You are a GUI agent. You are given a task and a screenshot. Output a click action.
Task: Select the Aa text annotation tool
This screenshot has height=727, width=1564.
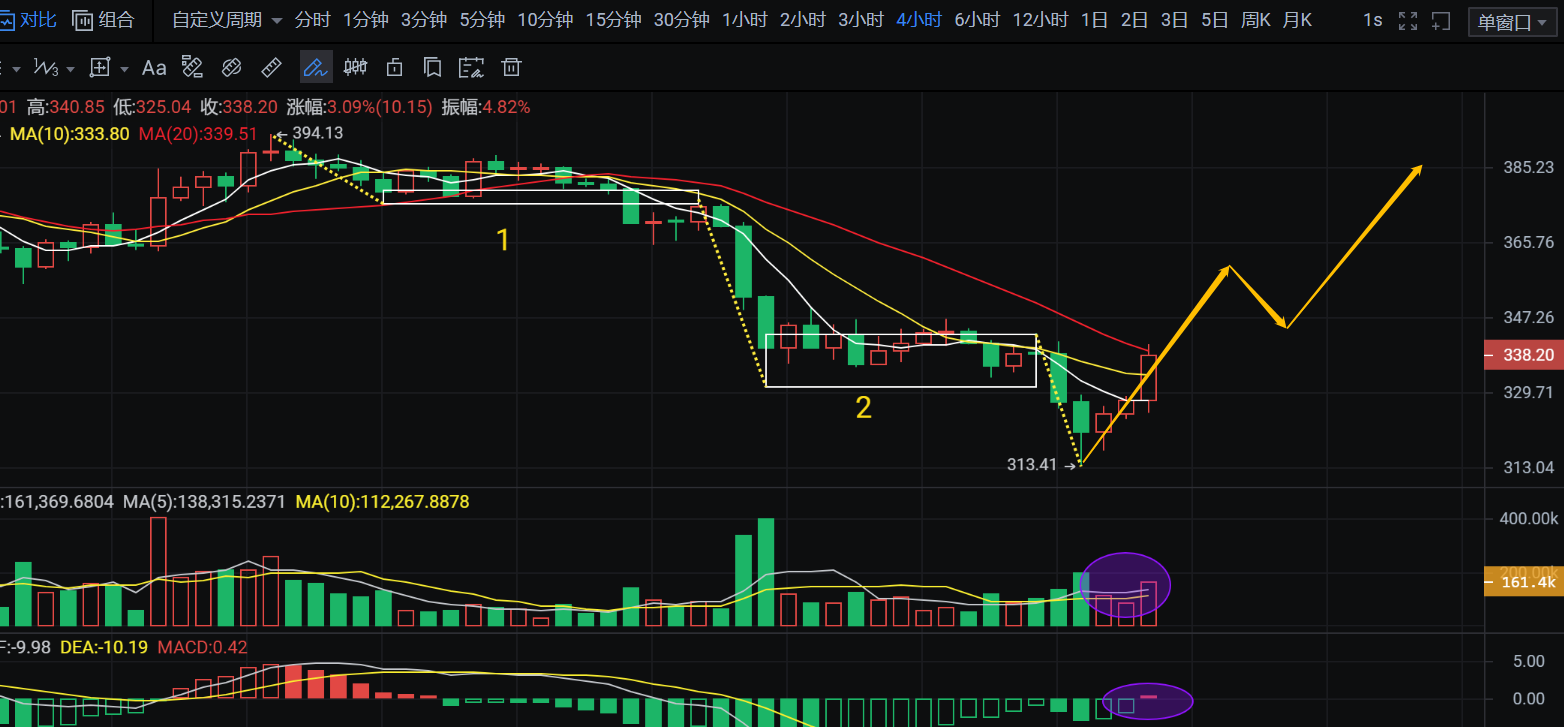pyautogui.click(x=154, y=68)
